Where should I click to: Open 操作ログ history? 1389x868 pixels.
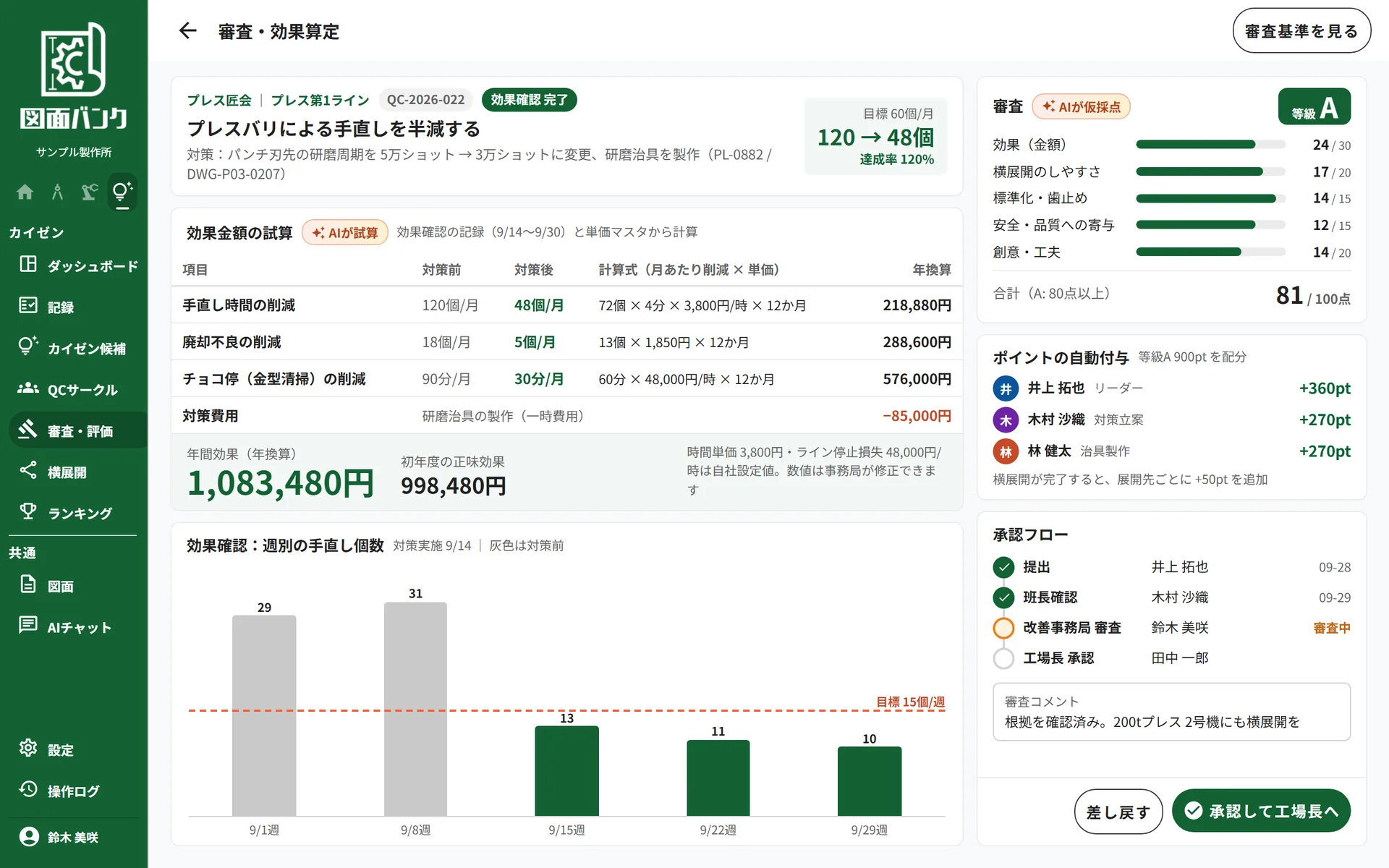point(78,791)
